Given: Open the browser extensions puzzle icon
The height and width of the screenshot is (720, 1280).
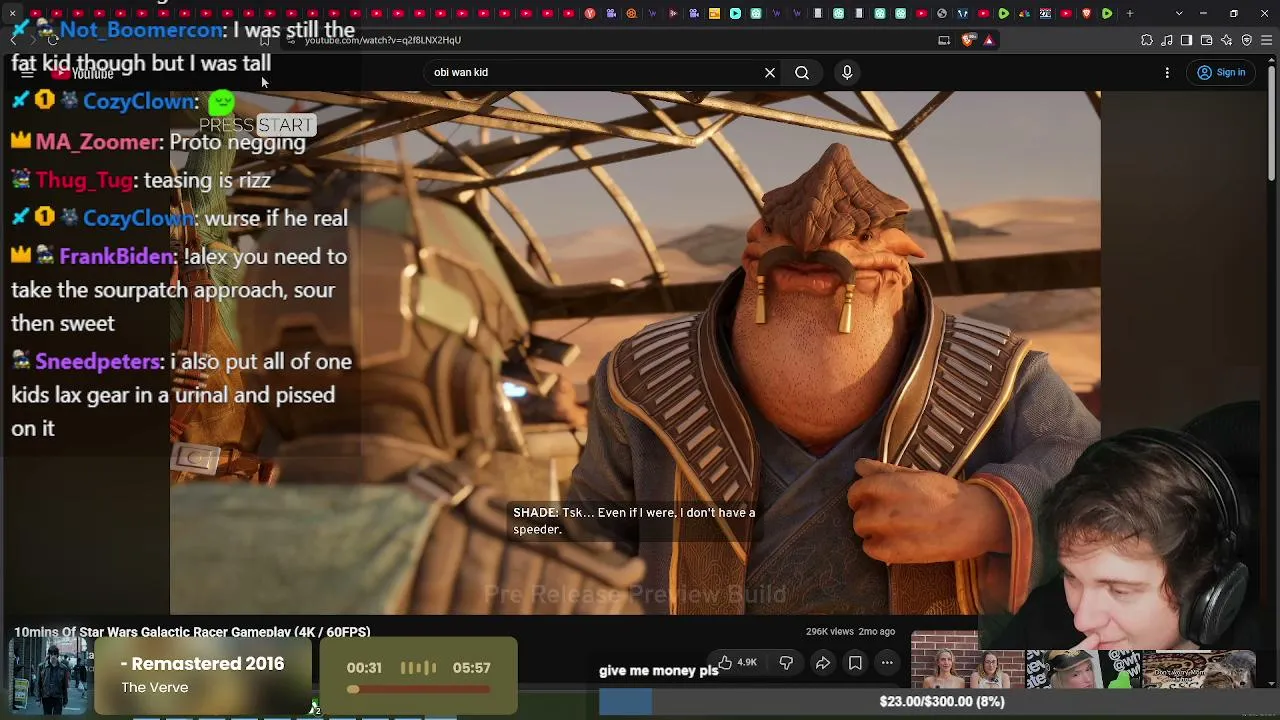Looking at the screenshot, I should 1147,40.
